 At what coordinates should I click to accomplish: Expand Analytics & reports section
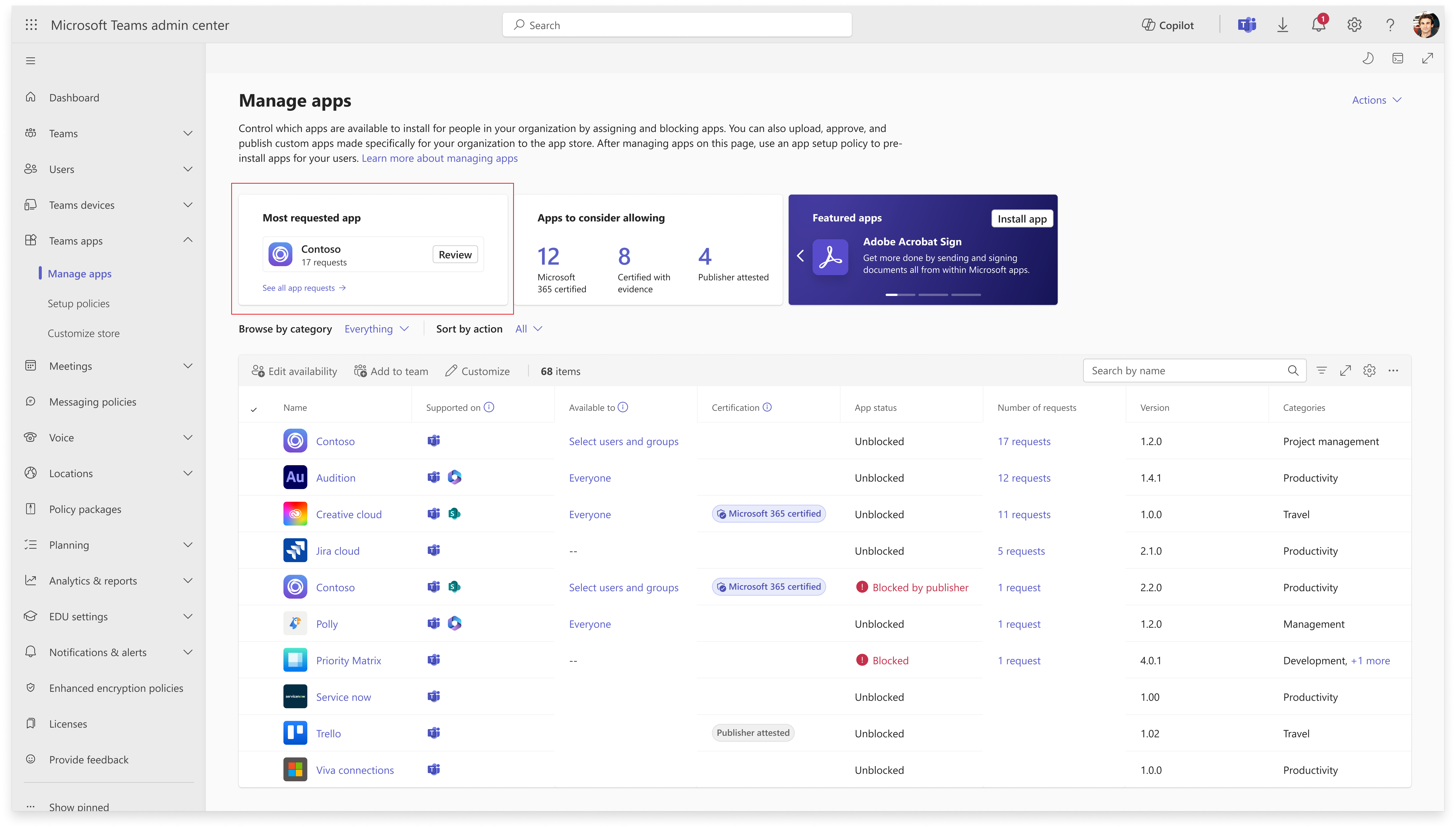(188, 580)
